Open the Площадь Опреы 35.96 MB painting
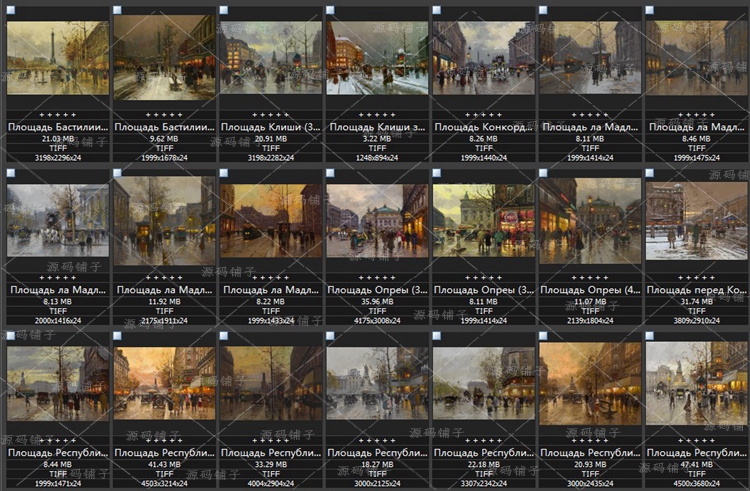The image size is (750, 491). (x=377, y=221)
